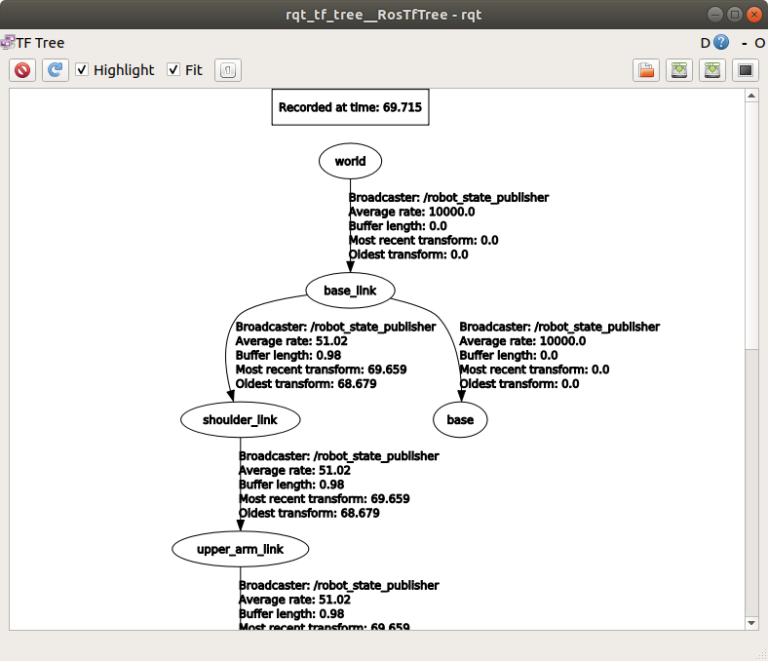The image size is (768, 661).
Task: Select the base_link frame node
Action: [x=350, y=290]
